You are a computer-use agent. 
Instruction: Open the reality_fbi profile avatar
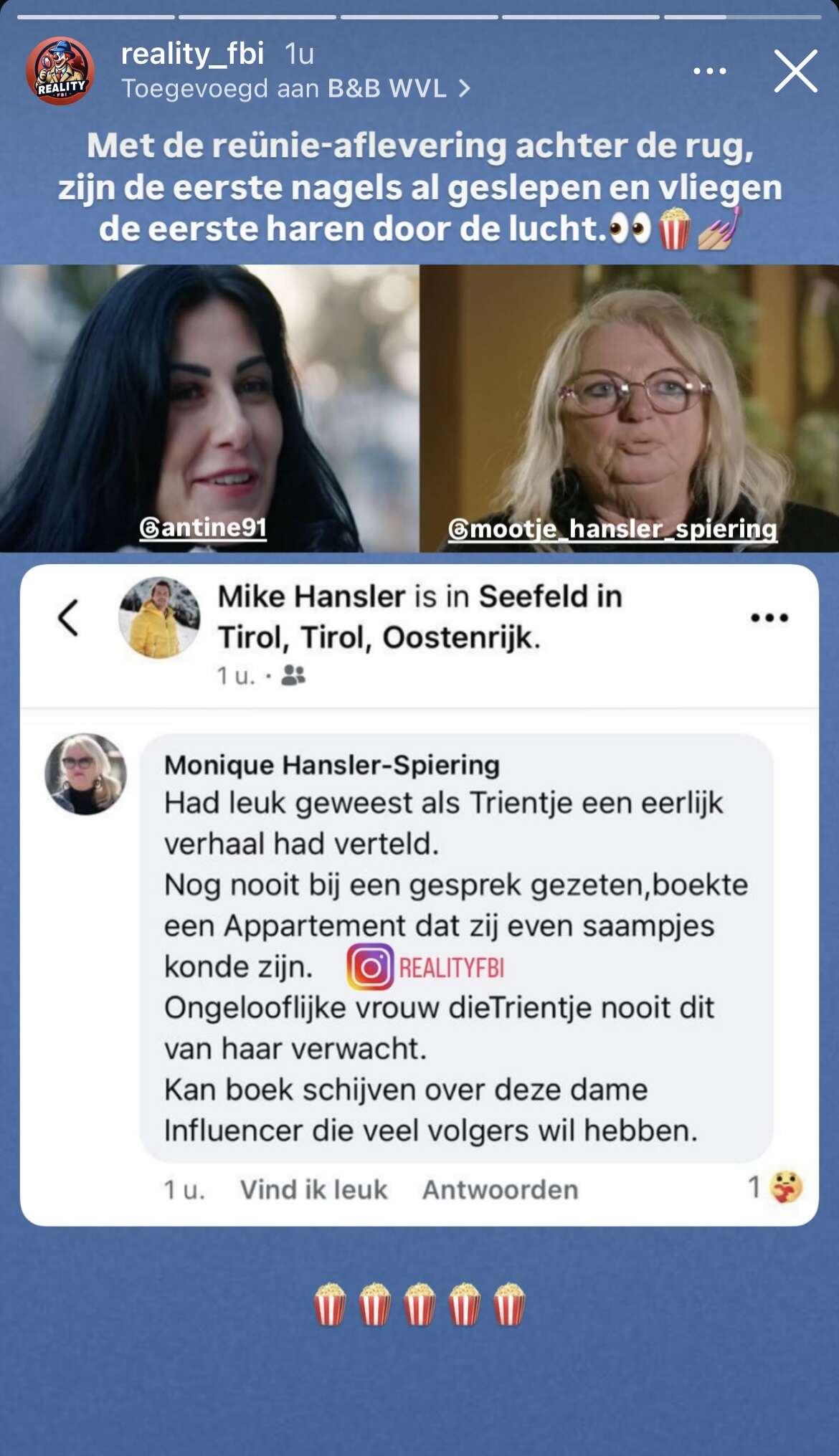click(60, 71)
